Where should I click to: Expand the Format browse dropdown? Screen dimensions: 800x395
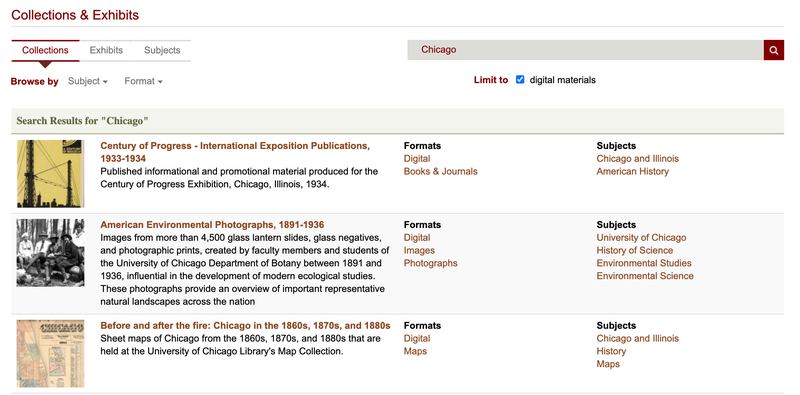coord(143,81)
